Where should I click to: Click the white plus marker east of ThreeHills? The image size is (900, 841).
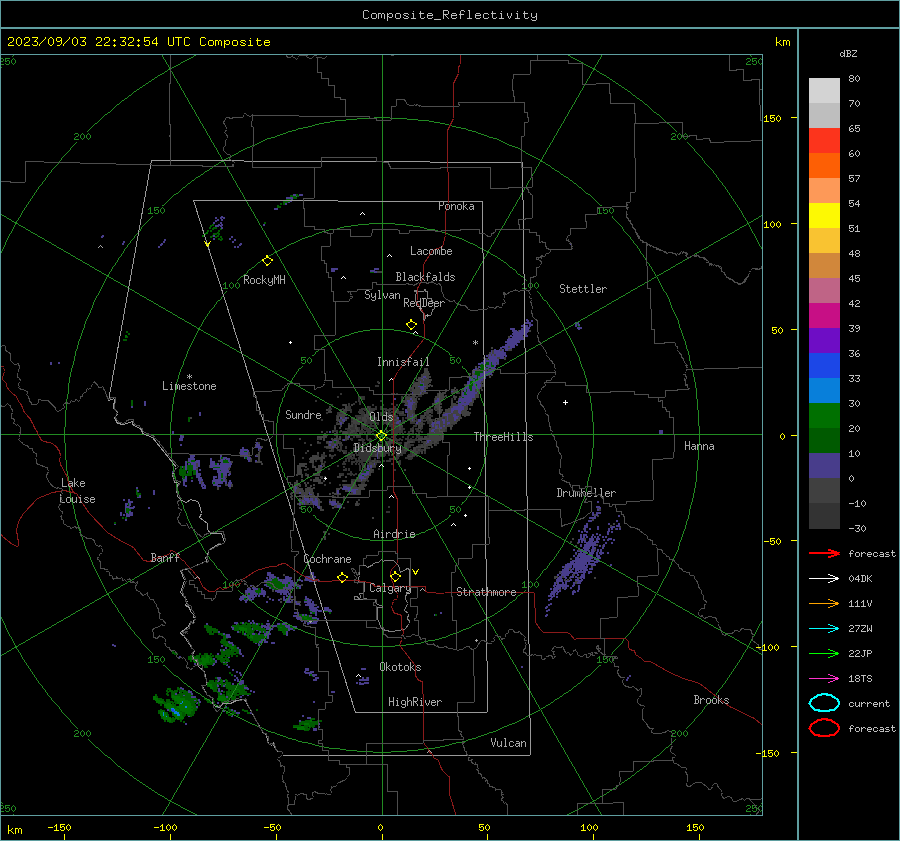(x=565, y=402)
